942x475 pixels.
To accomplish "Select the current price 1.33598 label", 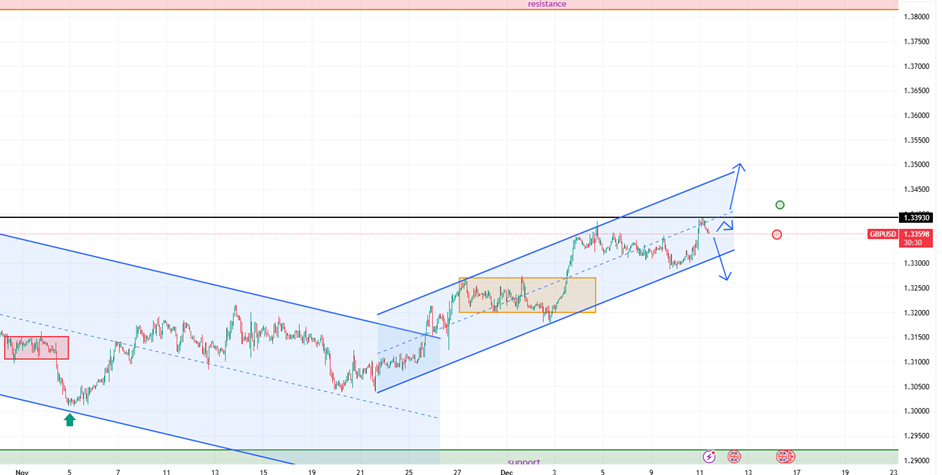I will 916,234.
